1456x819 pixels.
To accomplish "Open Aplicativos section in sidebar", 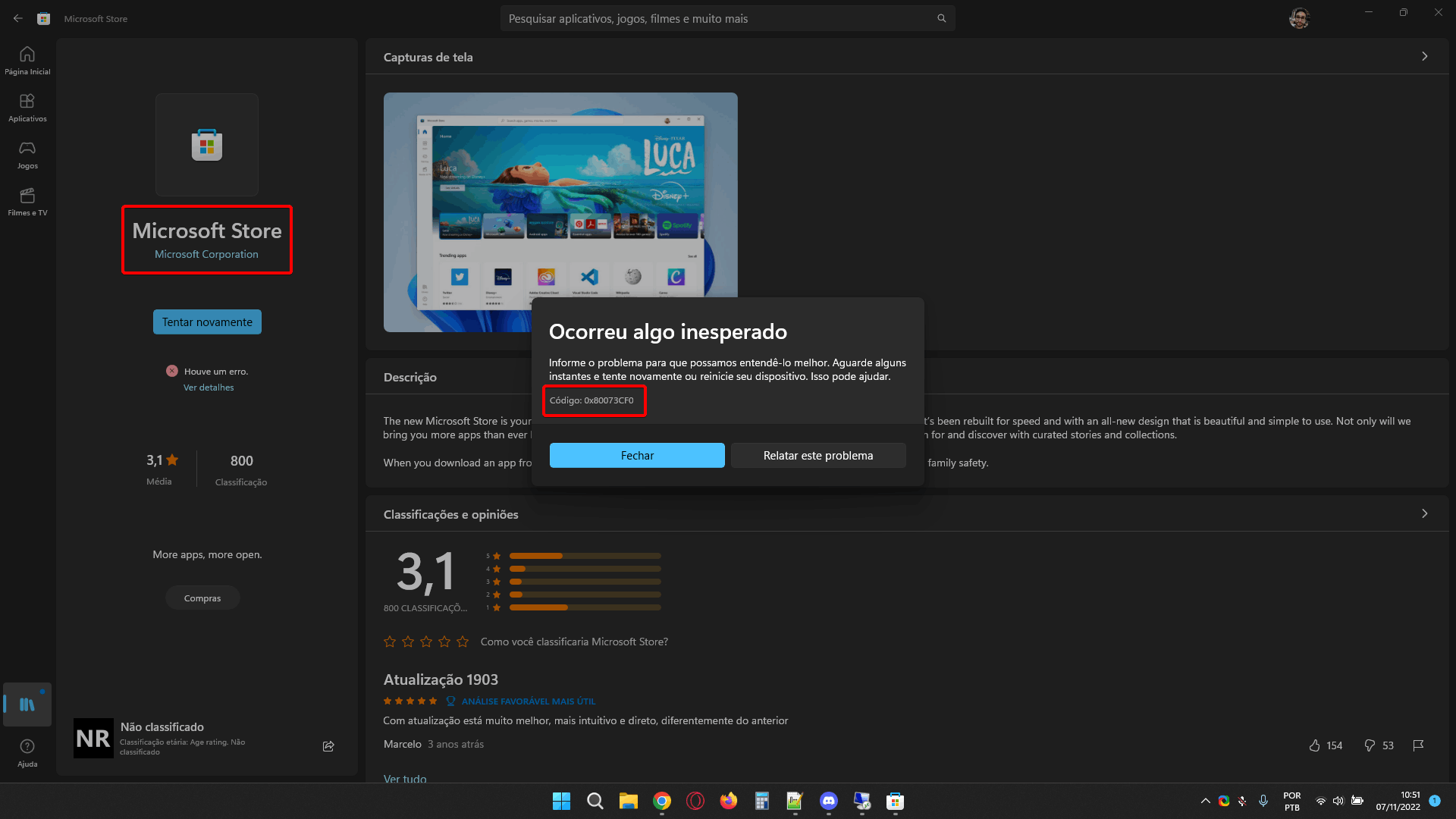I will (x=27, y=108).
